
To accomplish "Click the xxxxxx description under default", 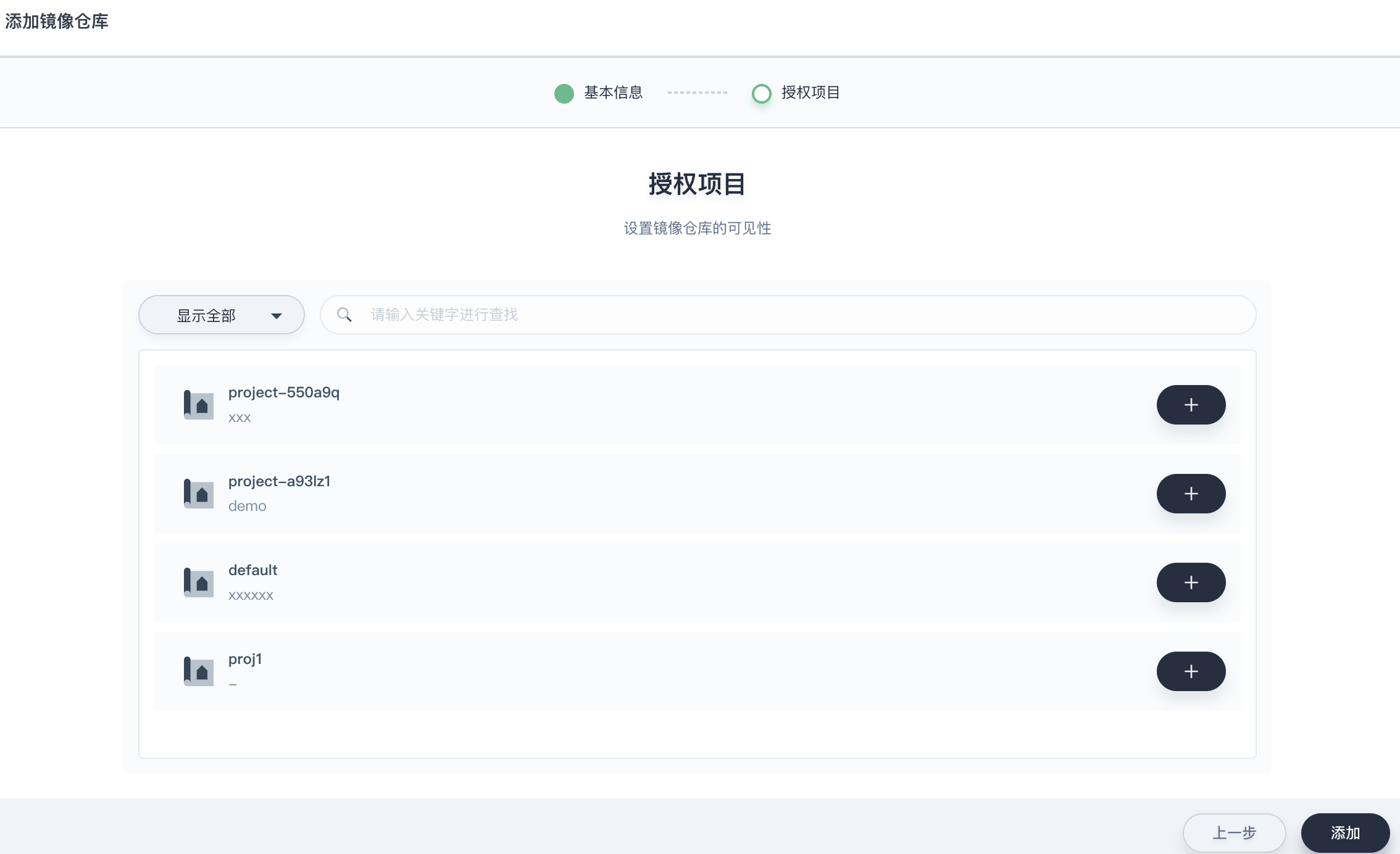I will 251,595.
